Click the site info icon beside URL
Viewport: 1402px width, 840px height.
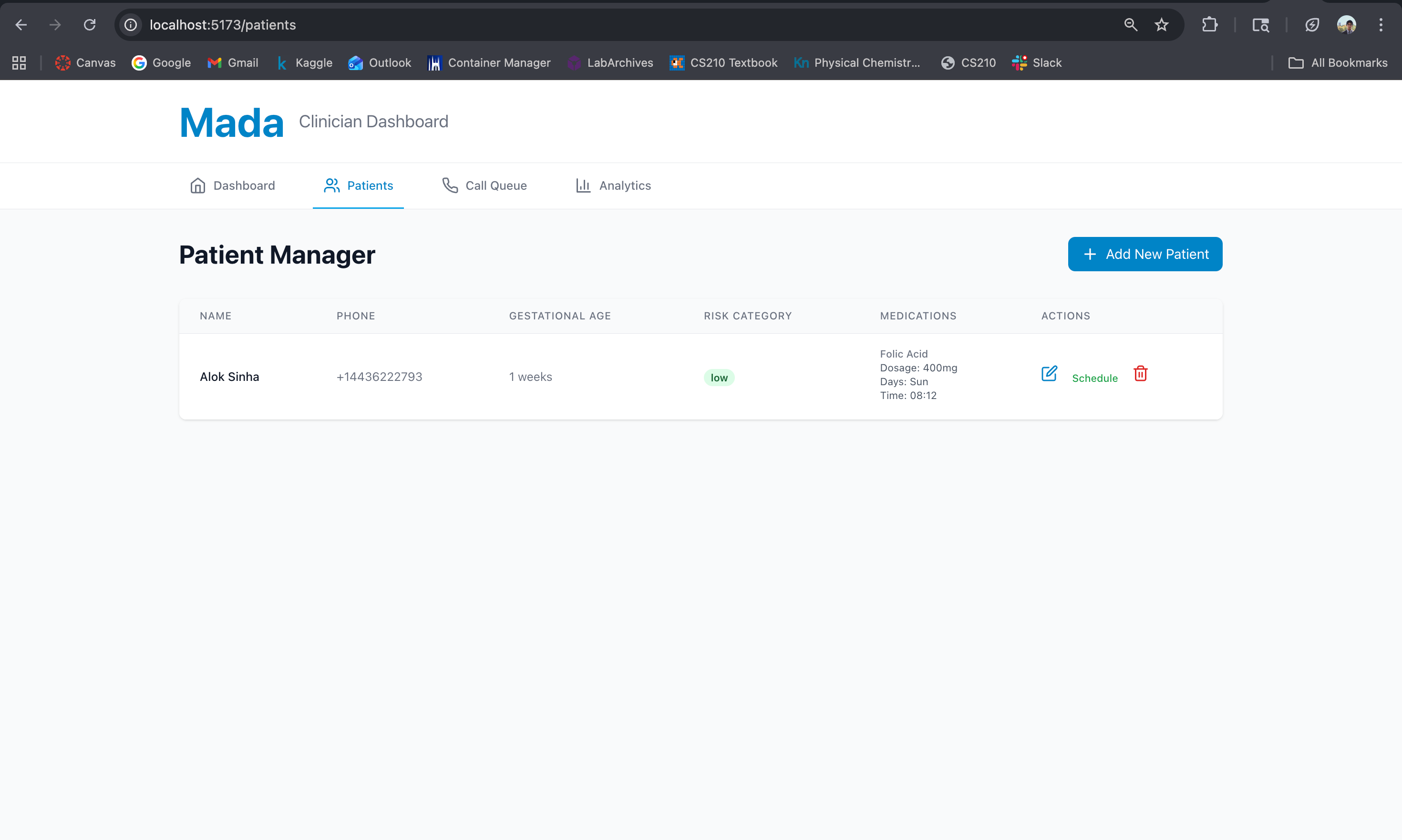(131, 25)
